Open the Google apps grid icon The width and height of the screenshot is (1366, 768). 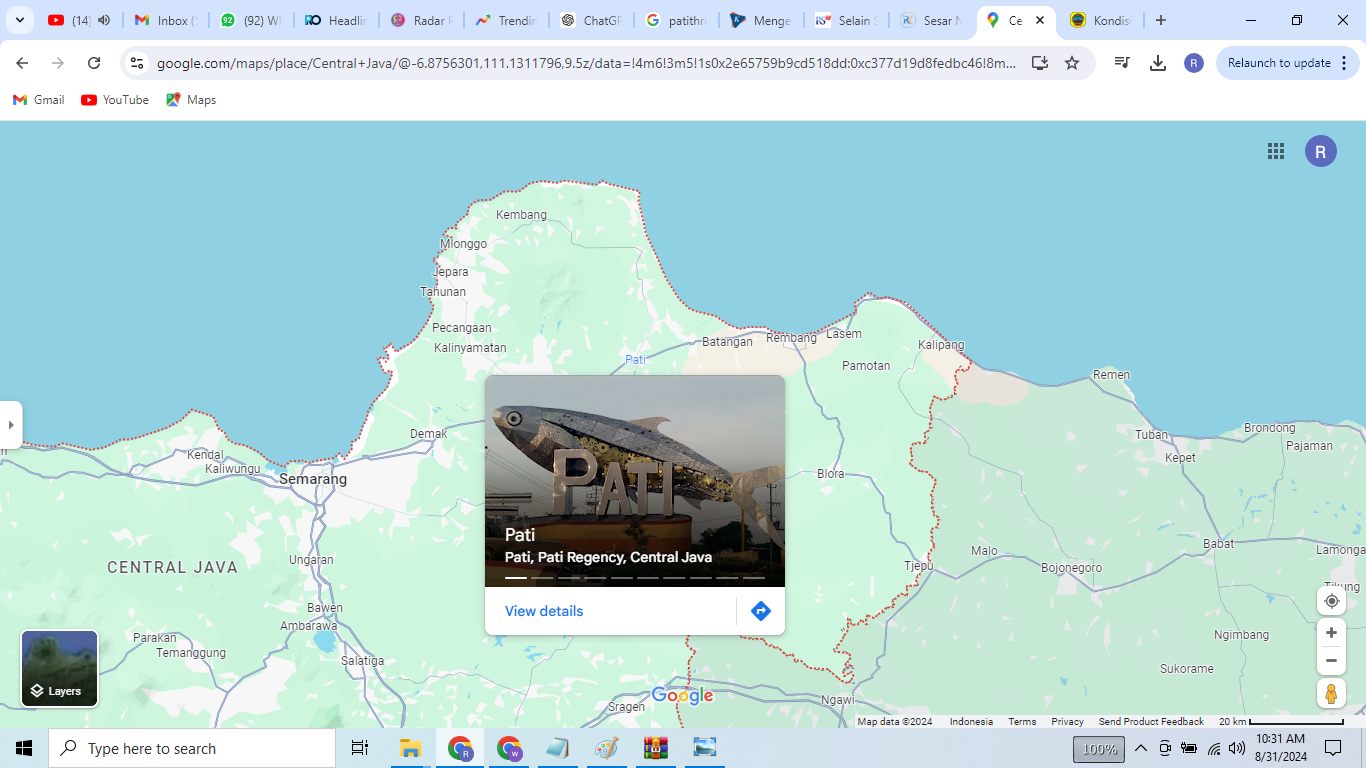click(1275, 151)
